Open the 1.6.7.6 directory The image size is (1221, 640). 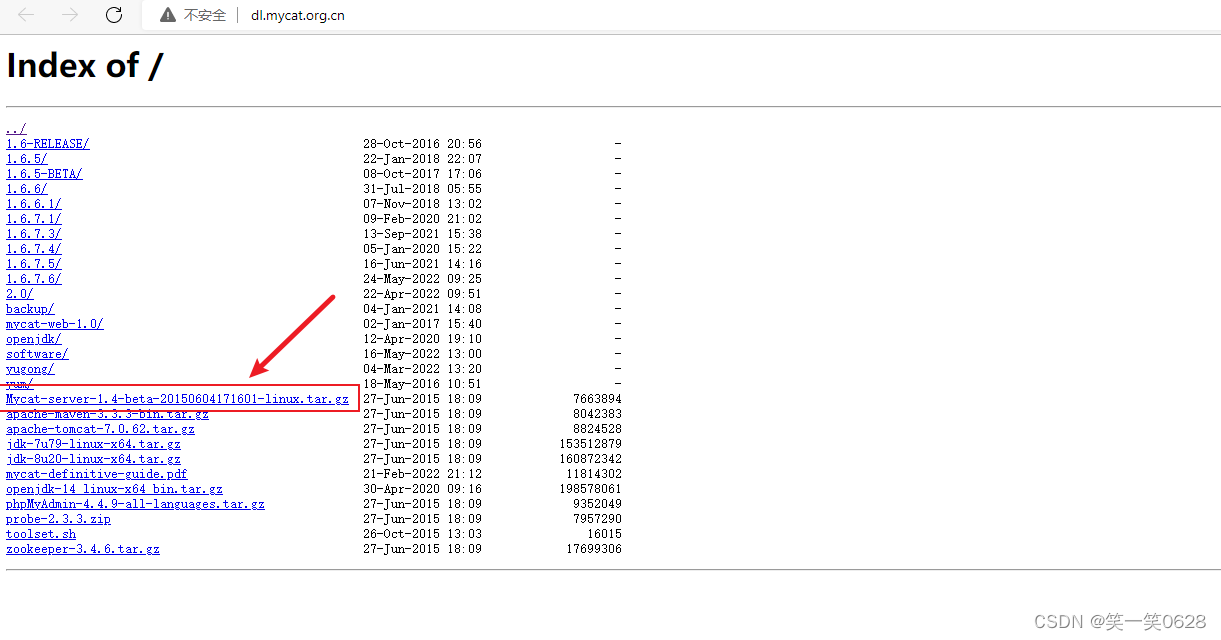click(33, 278)
